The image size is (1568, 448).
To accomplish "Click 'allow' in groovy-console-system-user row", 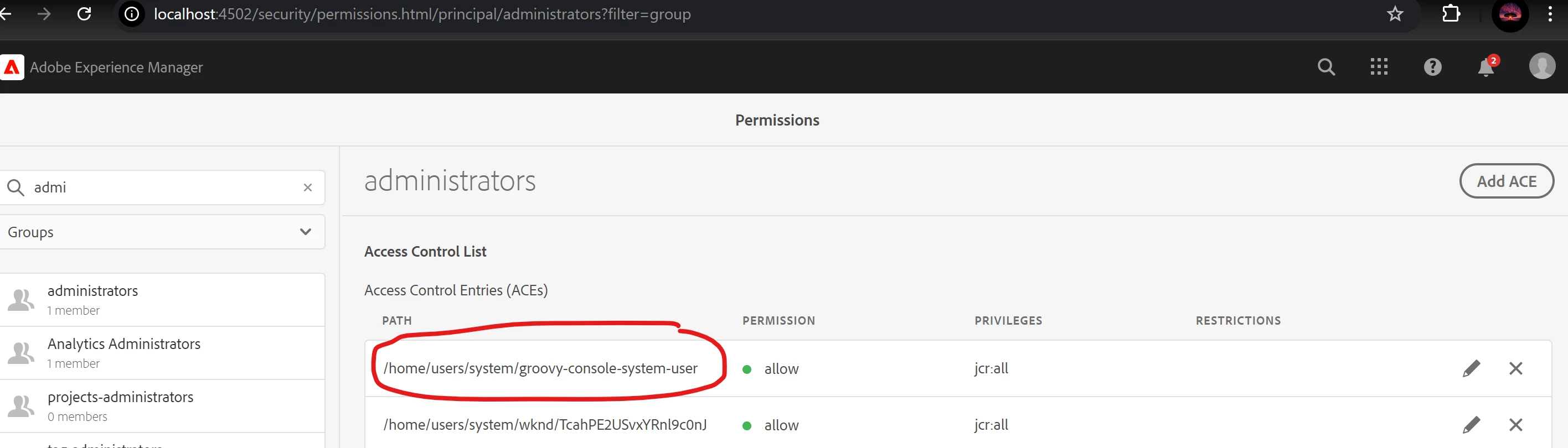I will (x=781, y=369).
